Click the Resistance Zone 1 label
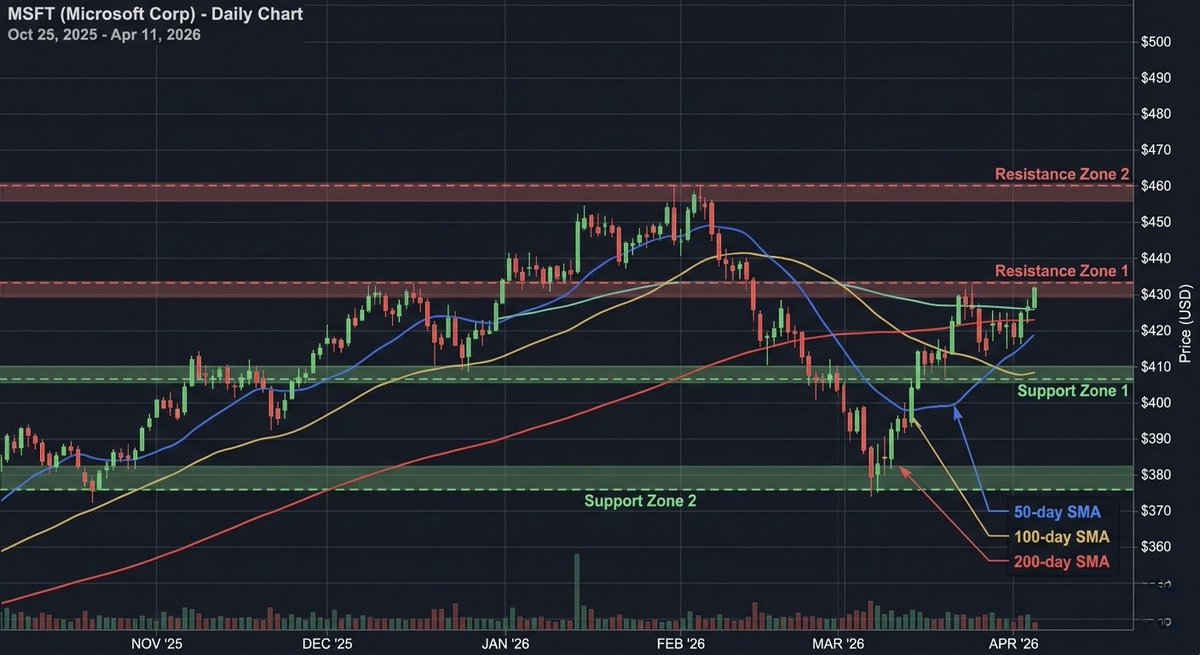 (1060, 271)
